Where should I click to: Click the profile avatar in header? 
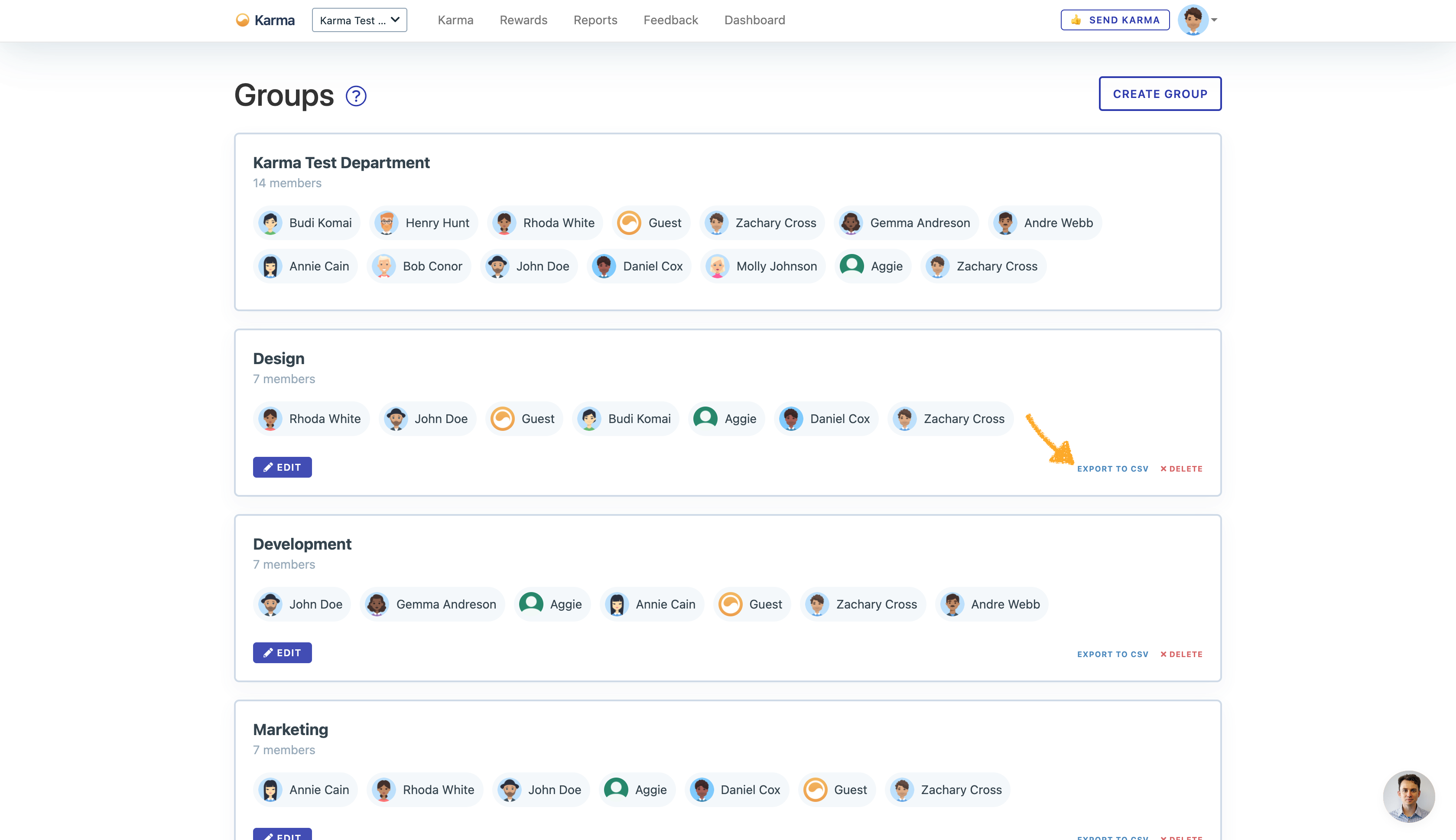(1193, 20)
